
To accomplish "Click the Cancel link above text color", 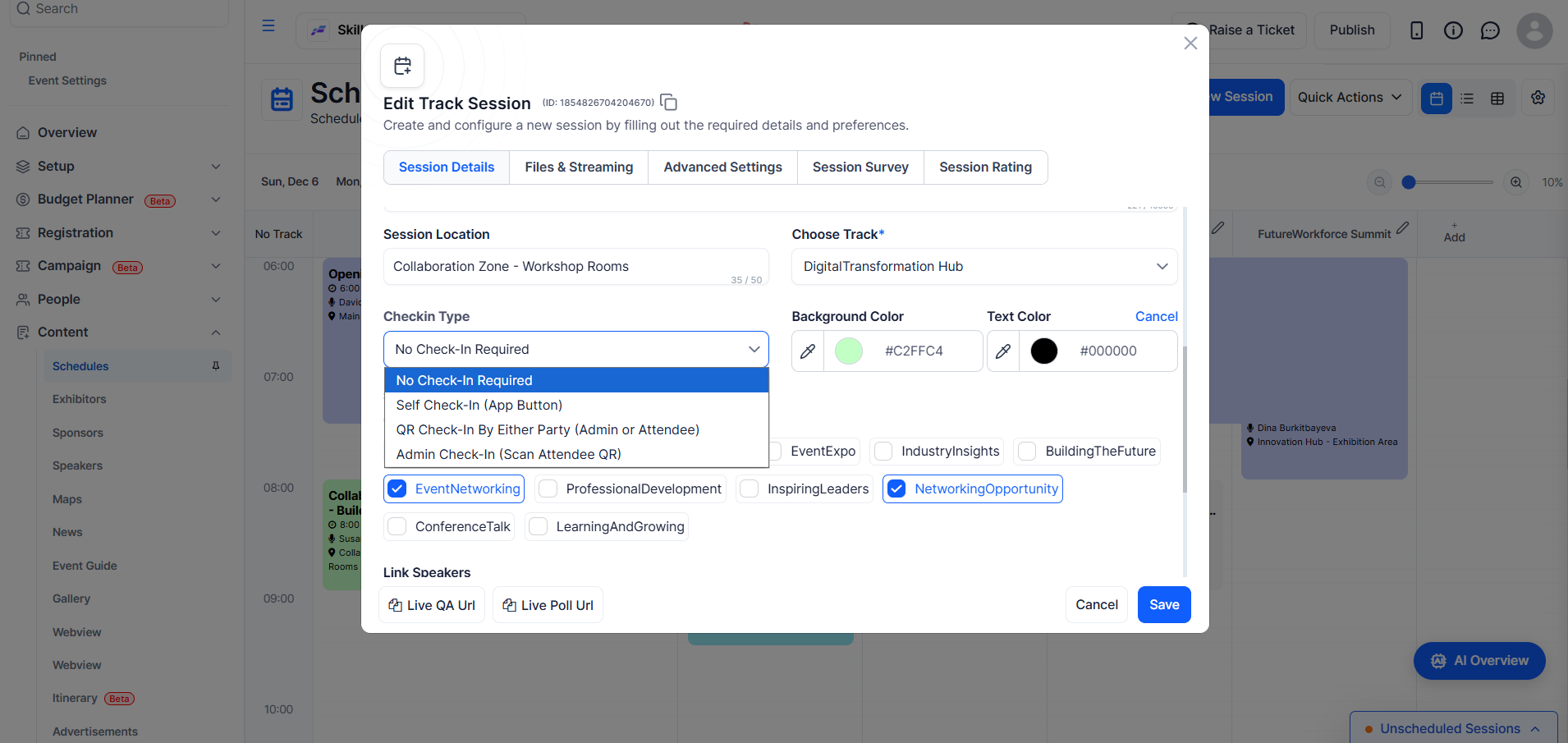I will pos(1156,317).
